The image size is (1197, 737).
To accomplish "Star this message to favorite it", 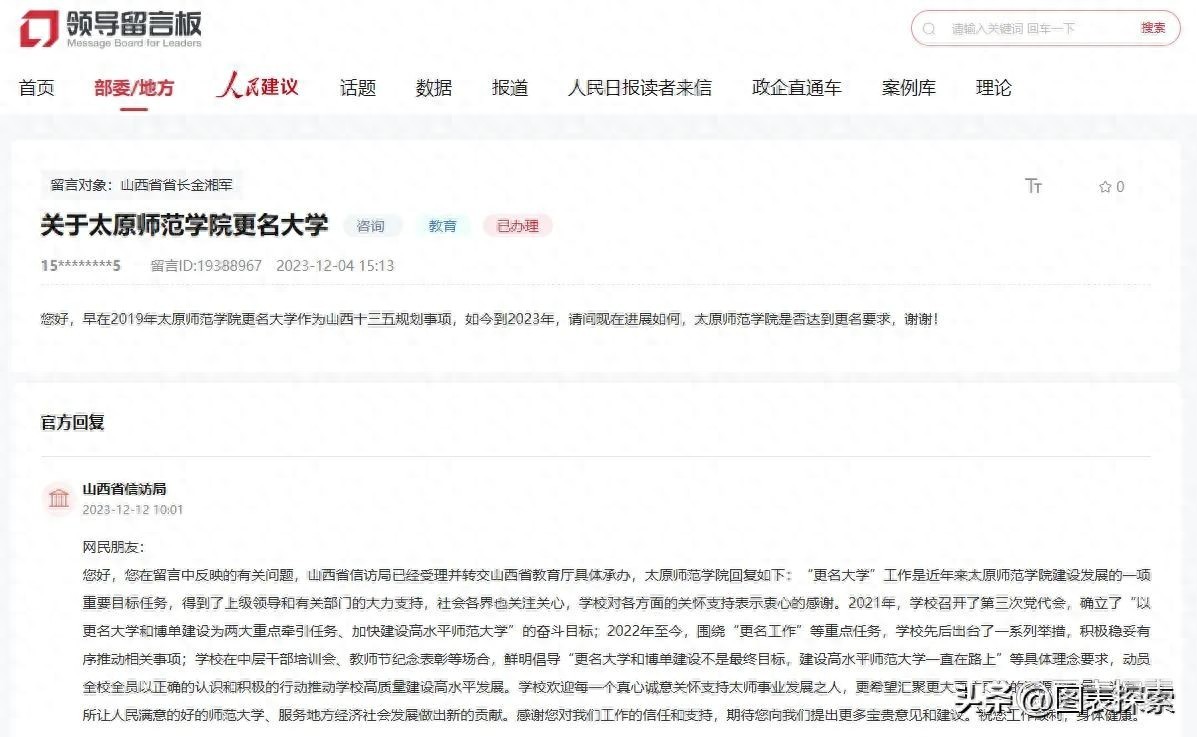I will pos(1105,187).
